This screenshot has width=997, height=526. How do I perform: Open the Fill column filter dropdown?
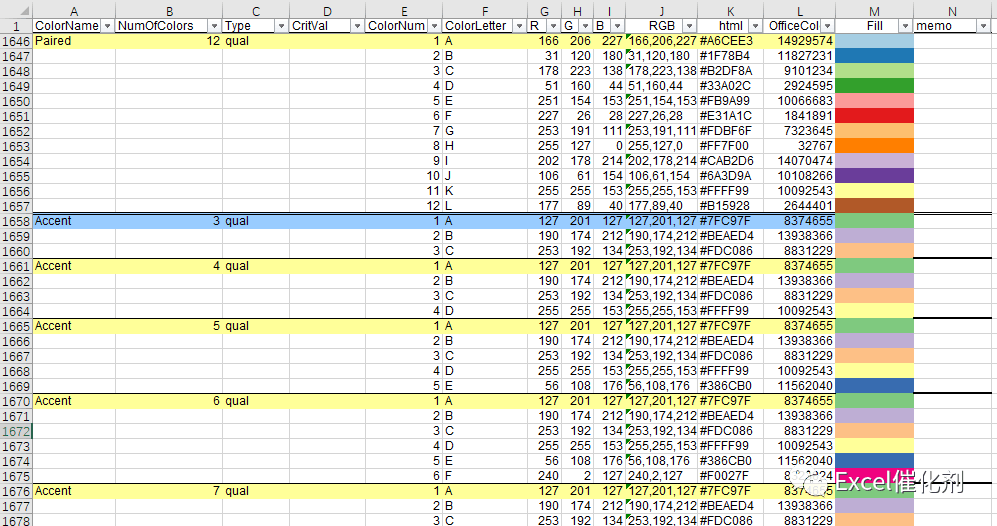click(905, 26)
